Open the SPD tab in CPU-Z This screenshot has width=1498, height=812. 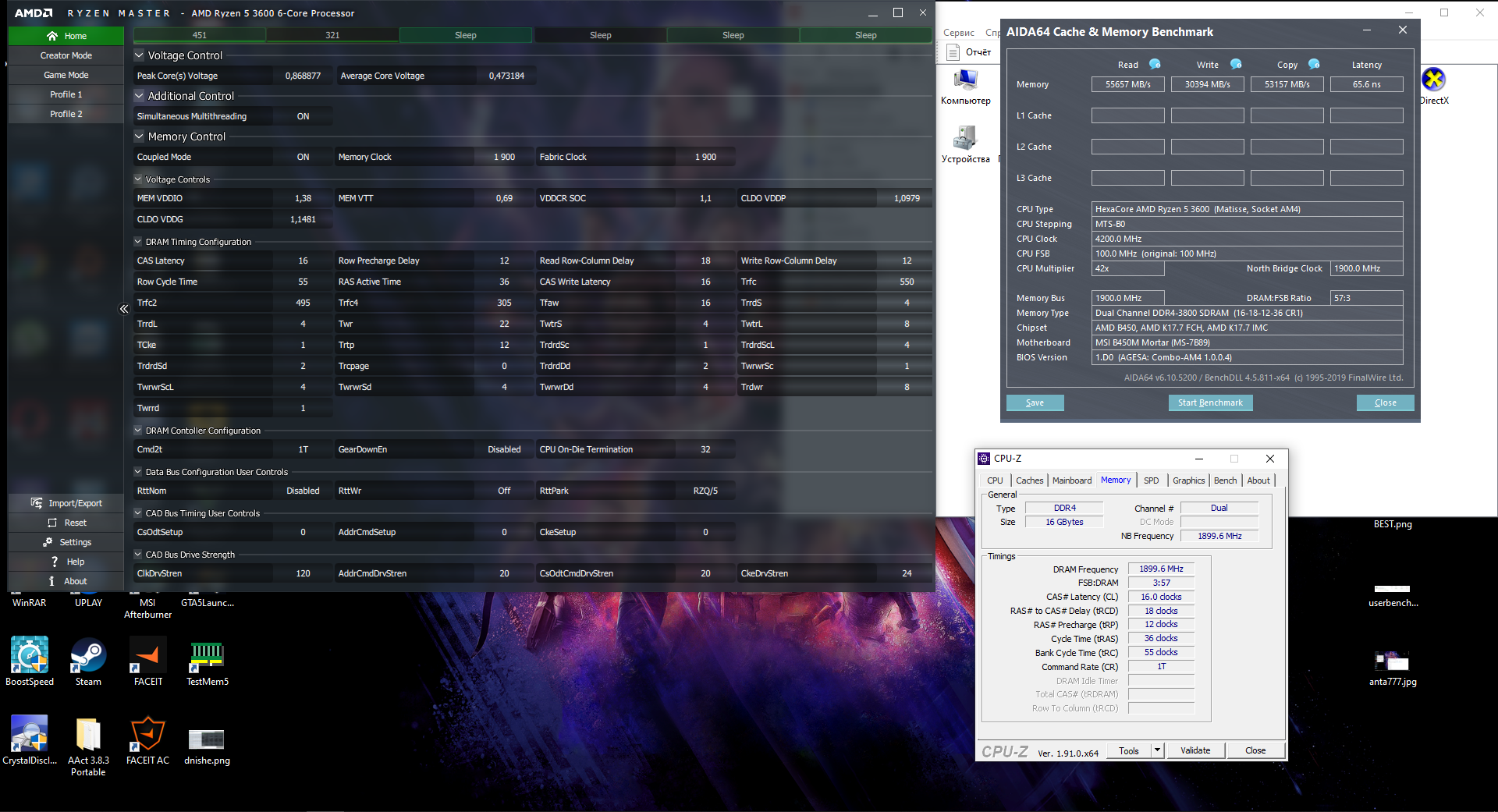1151,480
